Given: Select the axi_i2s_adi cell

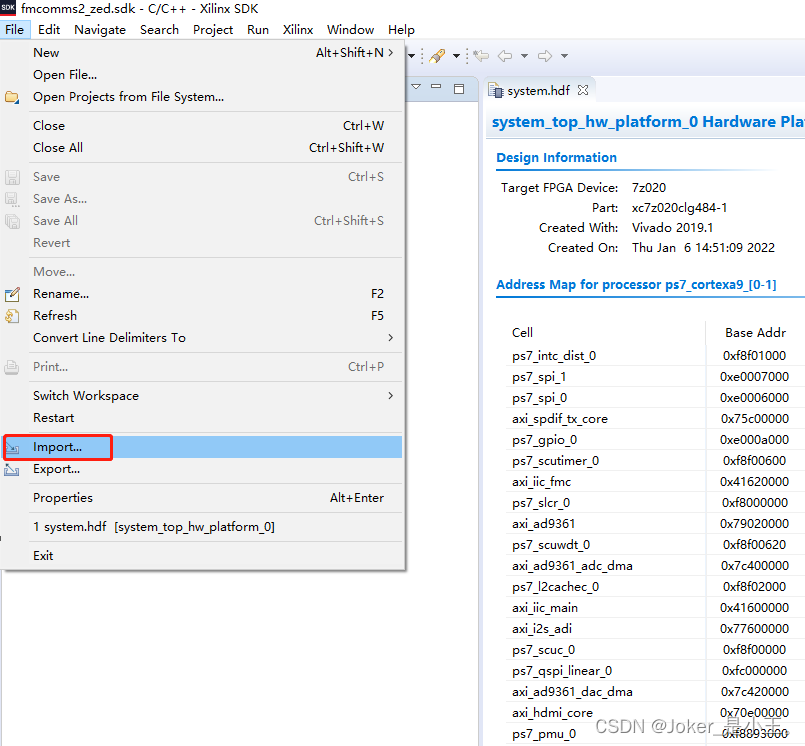Looking at the screenshot, I should point(542,629).
